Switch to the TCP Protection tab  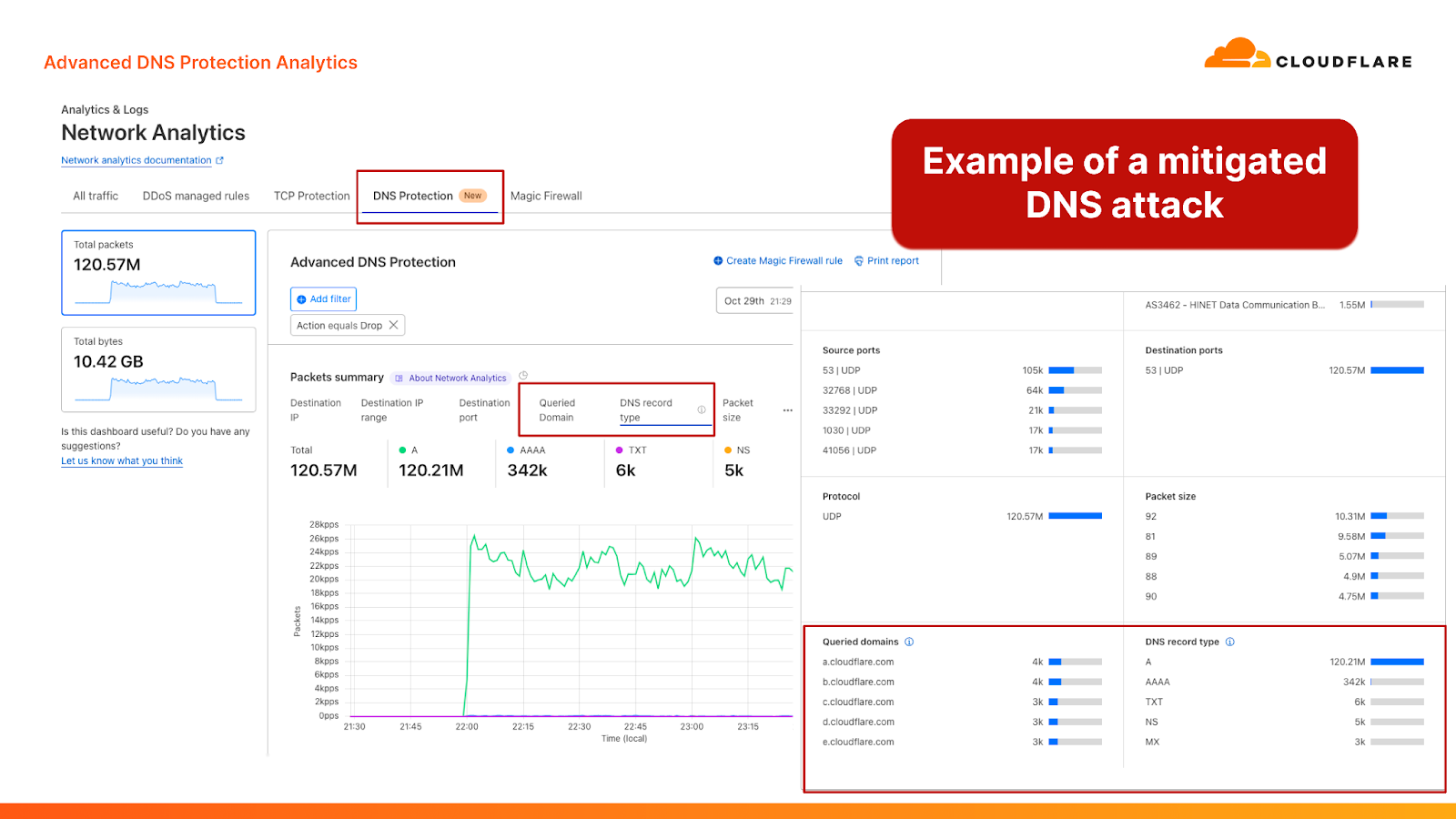coord(312,196)
